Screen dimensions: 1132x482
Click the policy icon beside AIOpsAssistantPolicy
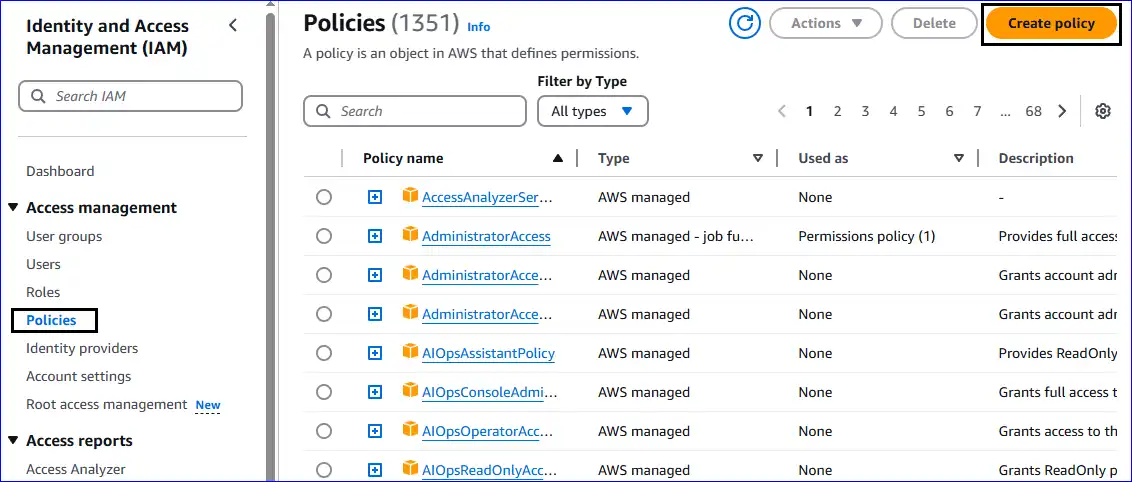point(410,351)
